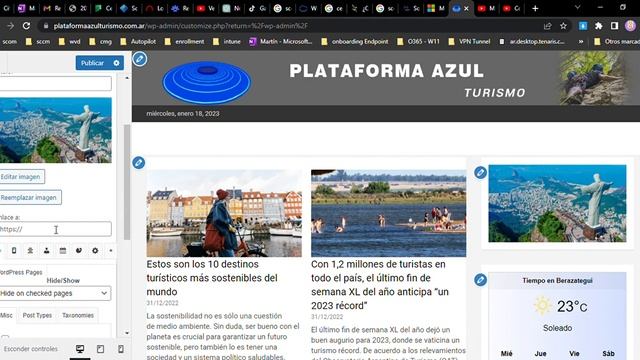Open the tab search chevron
This screenshot has height=360, width=640.
pyautogui.click(x=577, y=7)
